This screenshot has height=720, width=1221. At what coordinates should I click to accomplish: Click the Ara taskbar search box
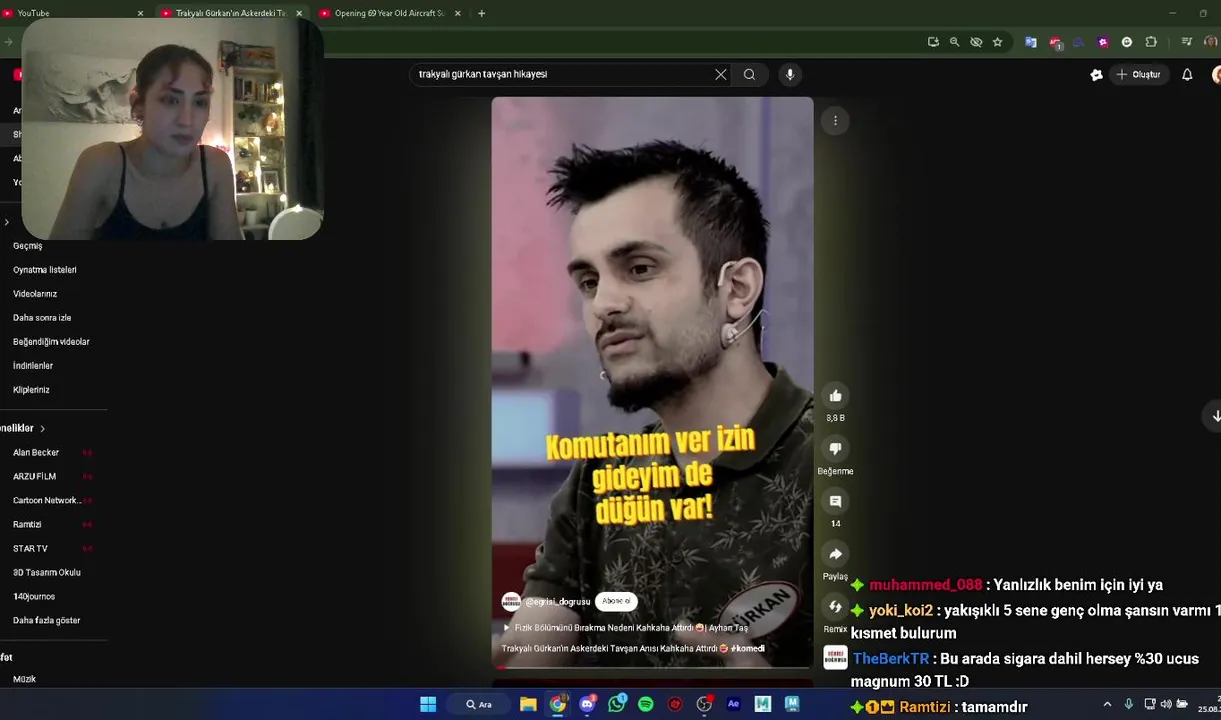[x=480, y=704]
